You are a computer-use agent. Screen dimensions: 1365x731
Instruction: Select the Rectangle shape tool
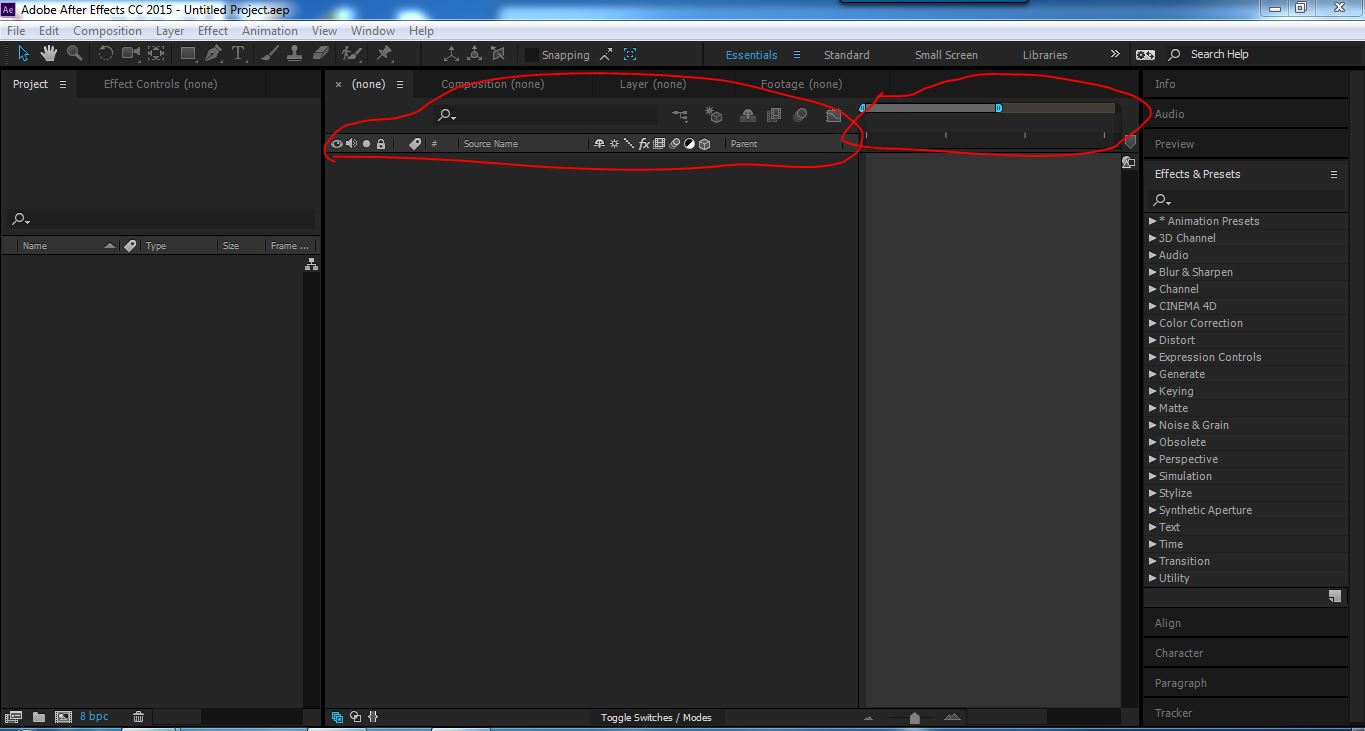[187, 53]
